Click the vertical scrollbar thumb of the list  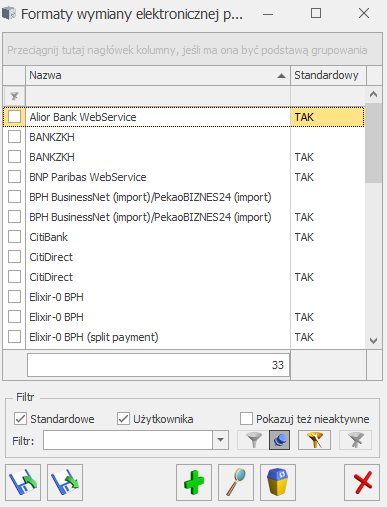(373, 143)
